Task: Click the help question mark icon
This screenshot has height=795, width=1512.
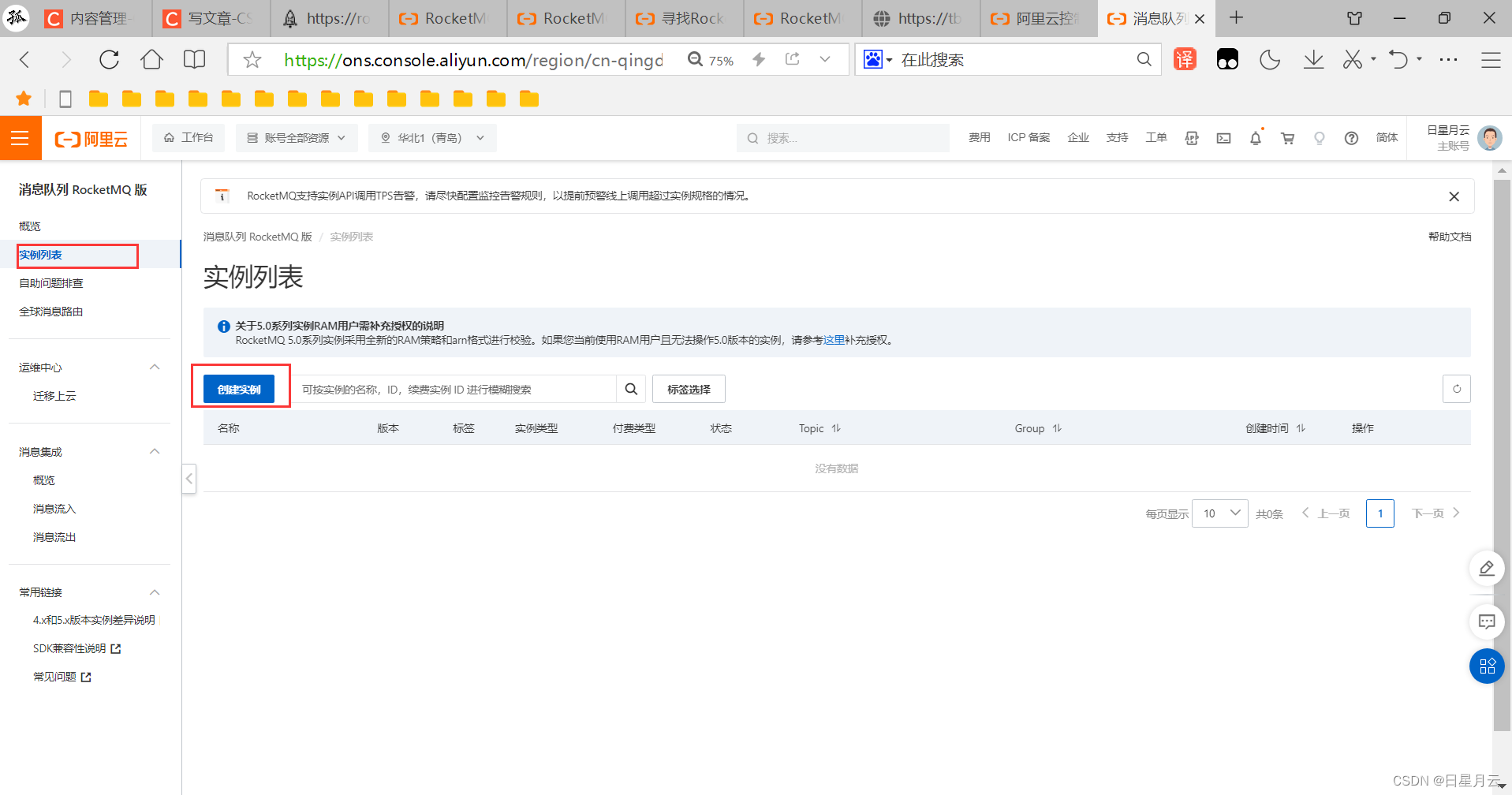Action: tap(1351, 138)
